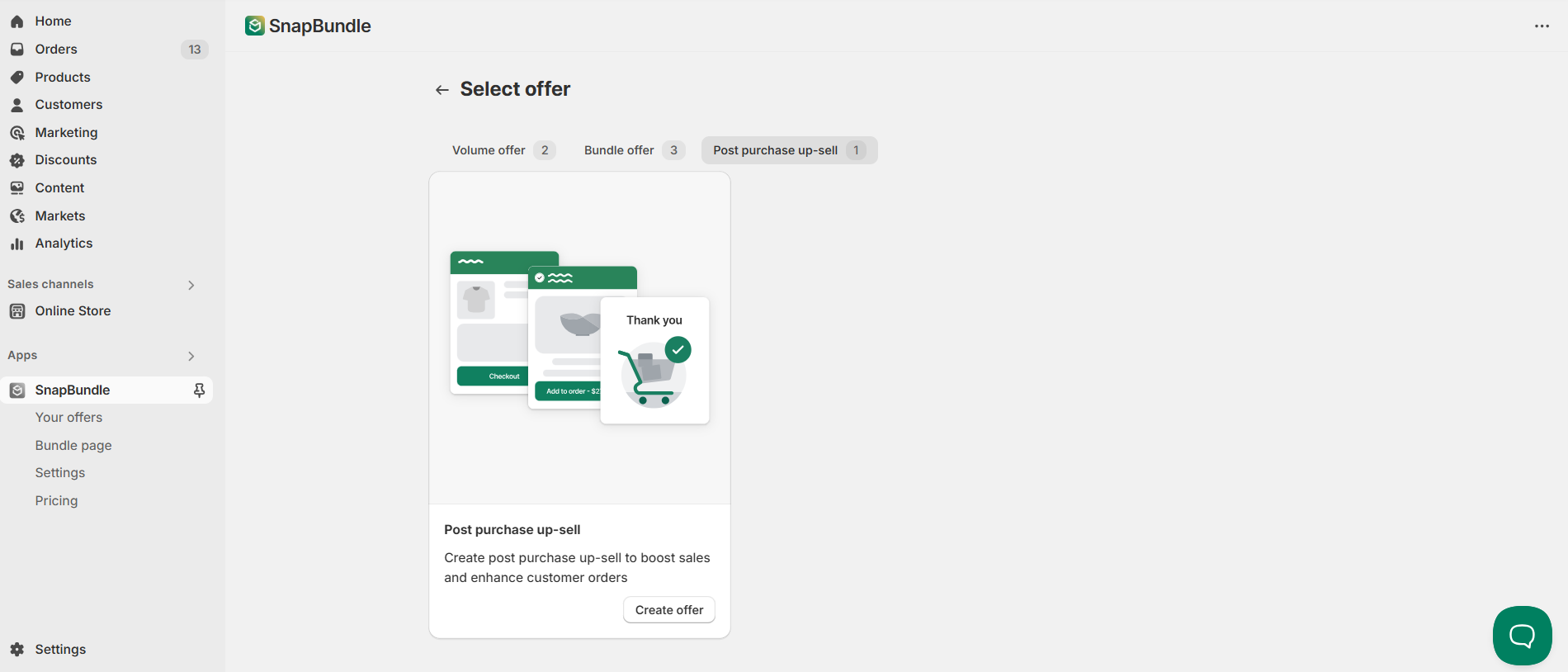Open Your offers in SnapBundle menu

pyautogui.click(x=69, y=418)
